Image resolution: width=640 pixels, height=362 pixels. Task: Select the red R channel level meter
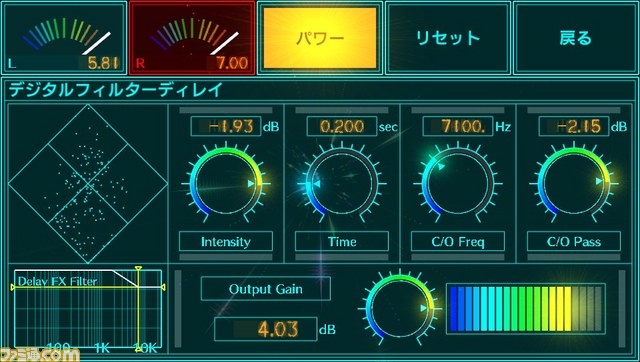(192, 38)
